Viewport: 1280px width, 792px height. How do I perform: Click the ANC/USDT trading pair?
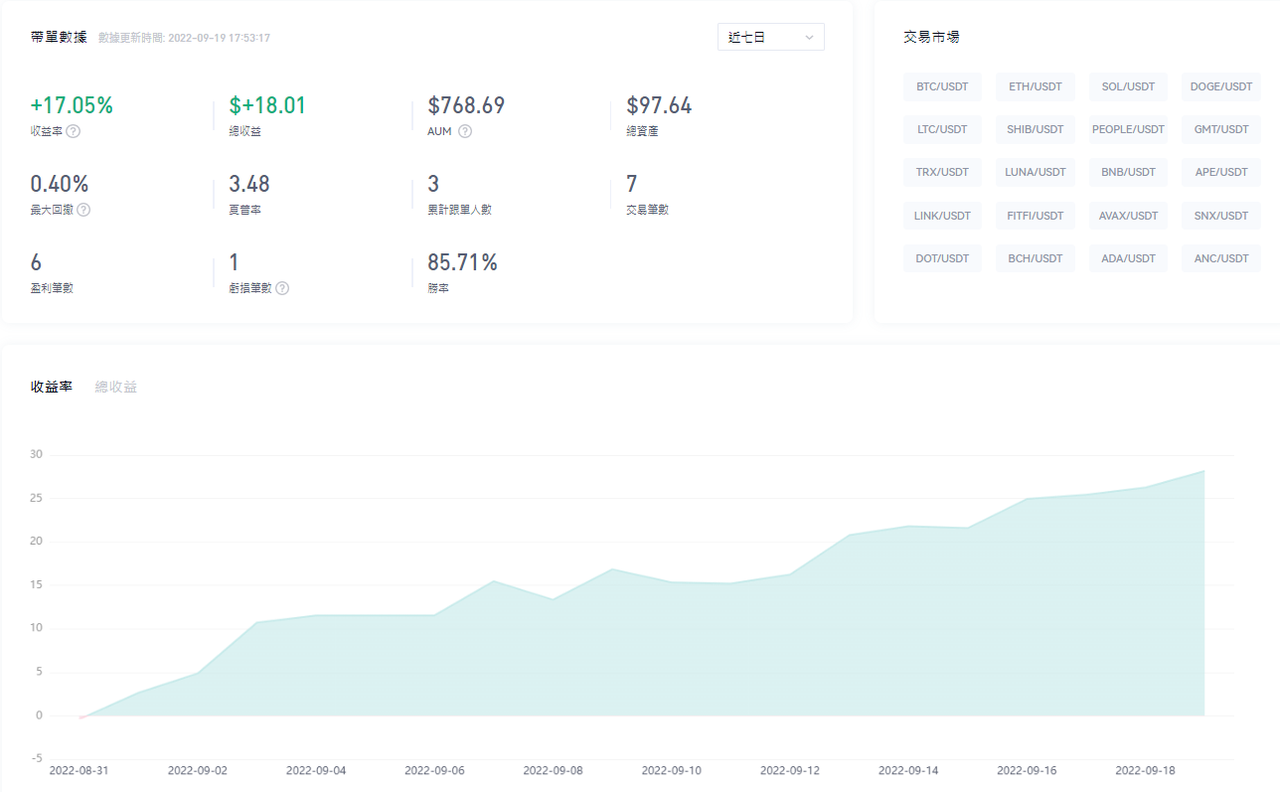(x=1221, y=258)
